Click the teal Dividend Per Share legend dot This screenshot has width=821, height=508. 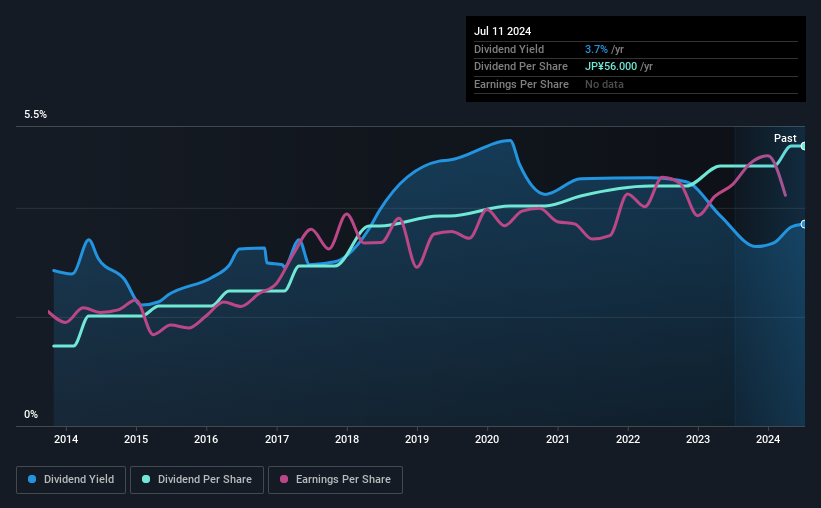click(x=146, y=479)
